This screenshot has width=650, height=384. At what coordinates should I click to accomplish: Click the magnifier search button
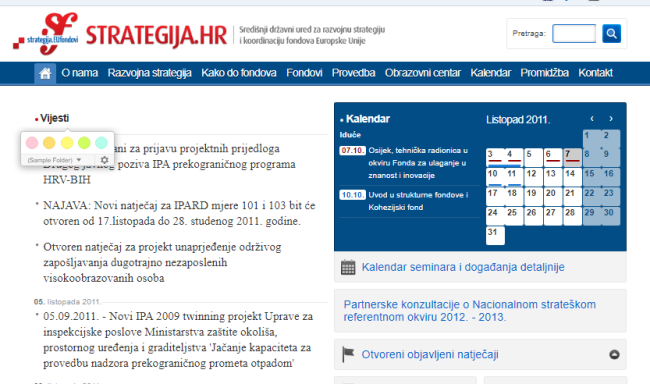[611, 34]
